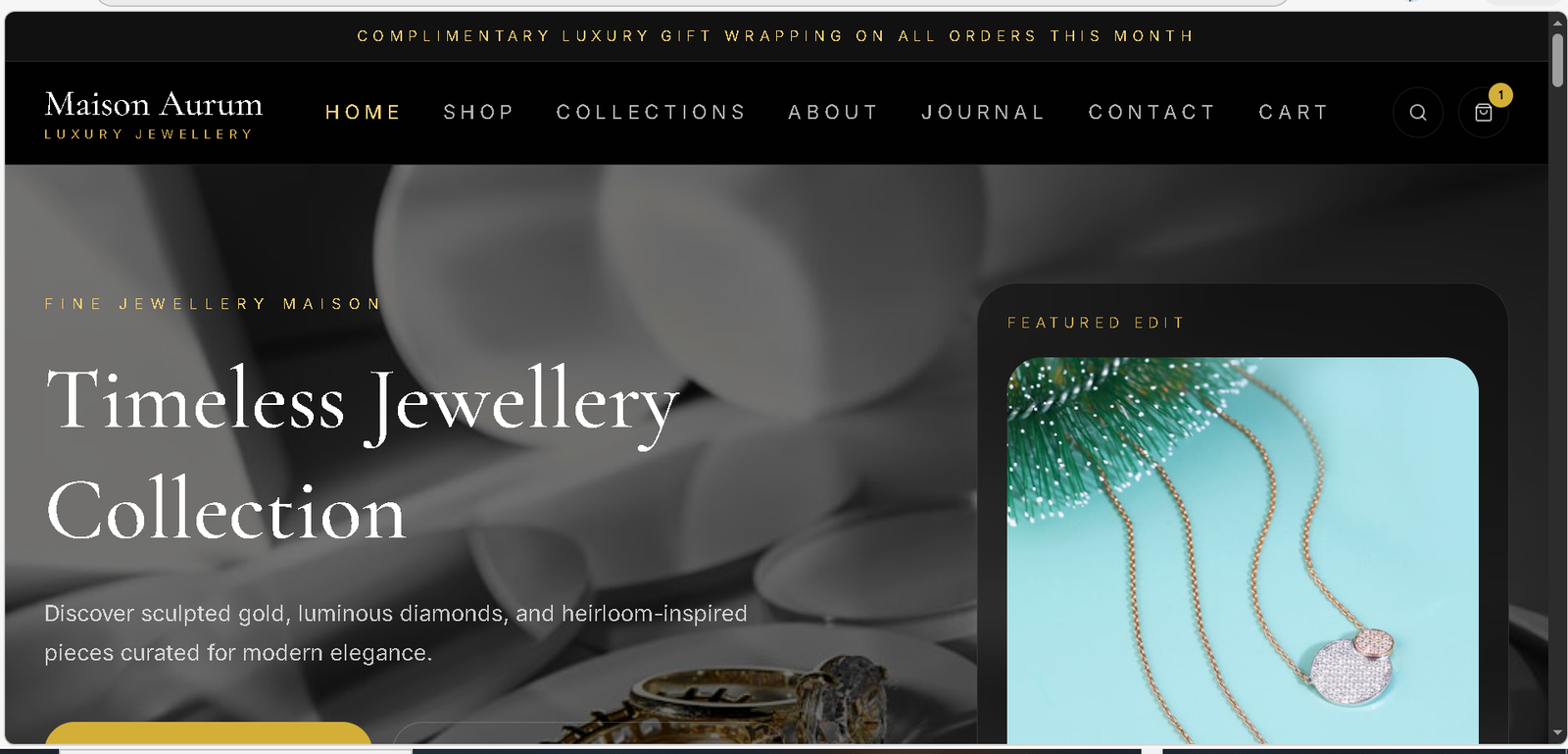The width and height of the screenshot is (1568, 754).
Task: Open the SHOP nav item
Action: pyautogui.click(x=478, y=113)
